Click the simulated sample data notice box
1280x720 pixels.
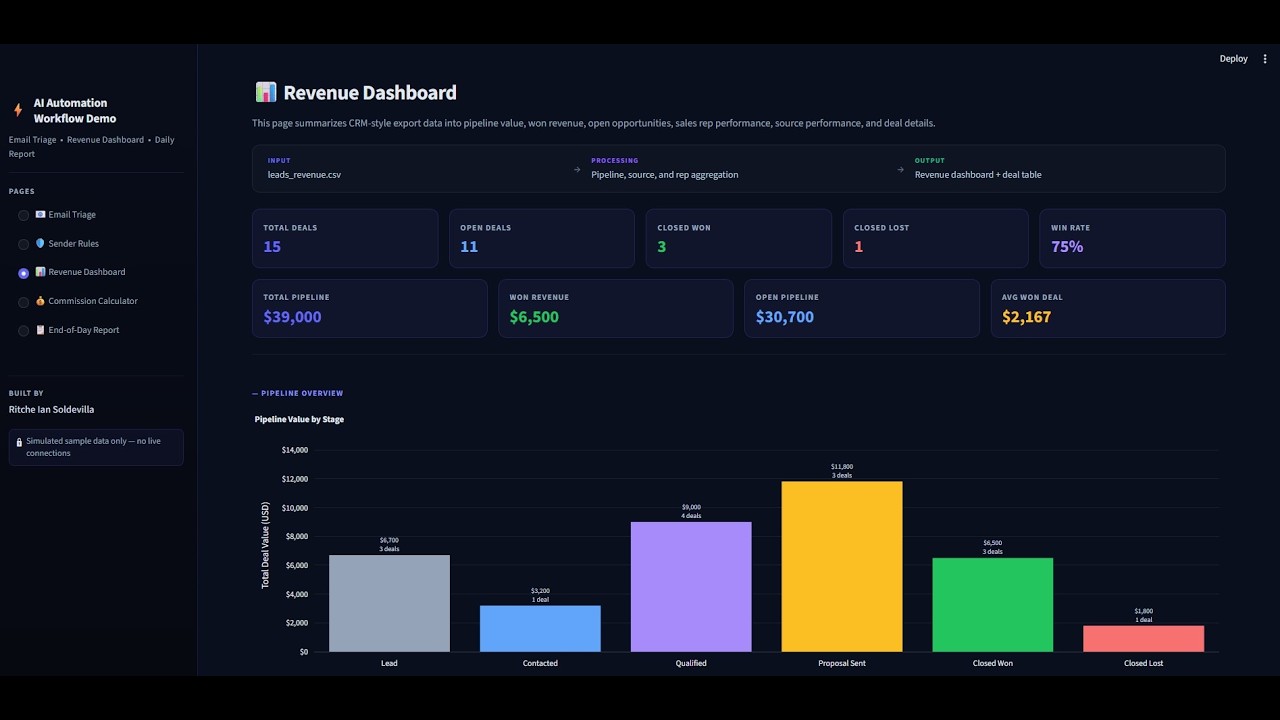coord(96,447)
